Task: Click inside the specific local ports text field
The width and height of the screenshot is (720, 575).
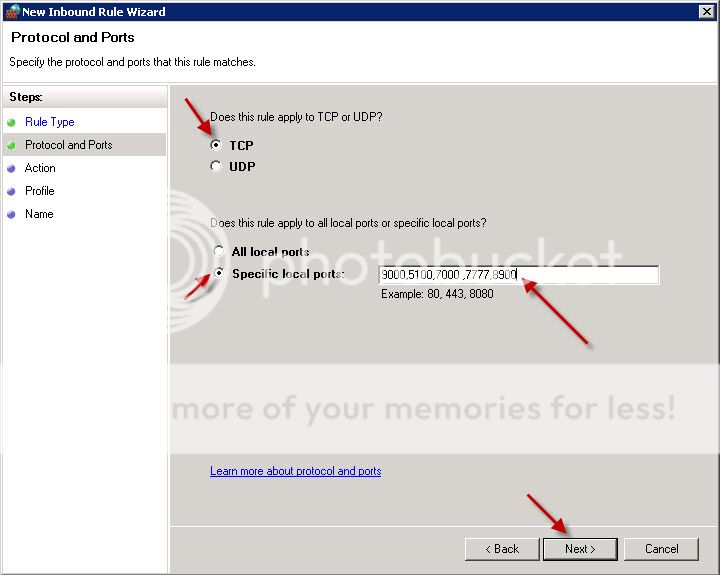Action: [518, 275]
